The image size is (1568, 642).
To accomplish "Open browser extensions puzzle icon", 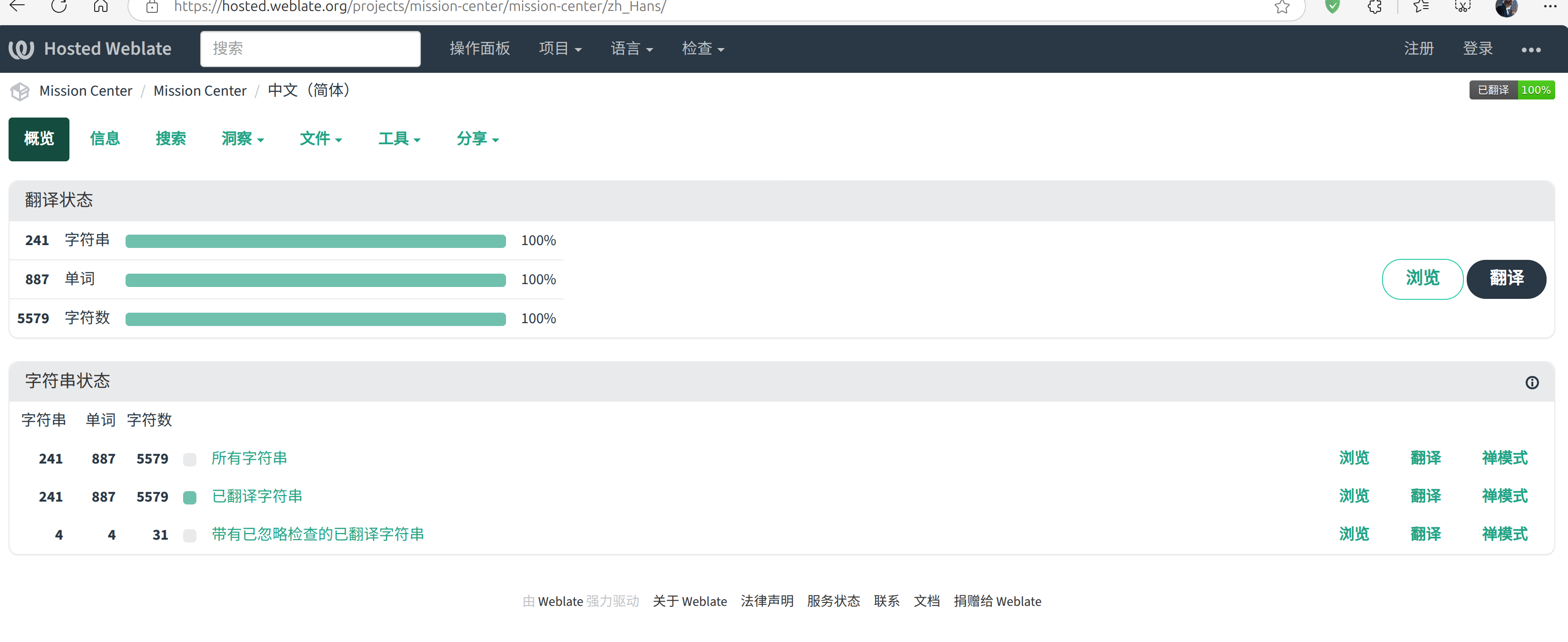I will pyautogui.click(x=1375, y=6).
